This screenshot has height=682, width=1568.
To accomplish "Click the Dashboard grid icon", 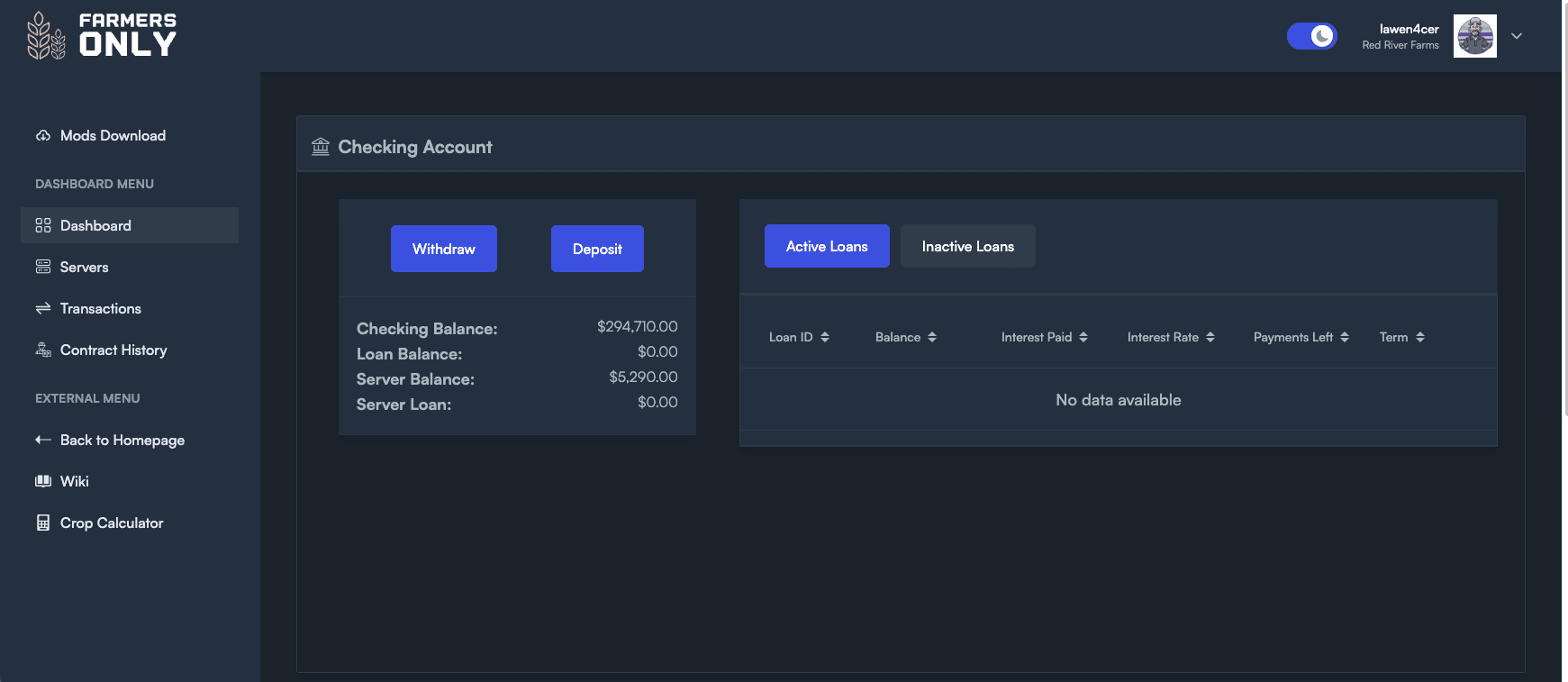I will 43,225.
